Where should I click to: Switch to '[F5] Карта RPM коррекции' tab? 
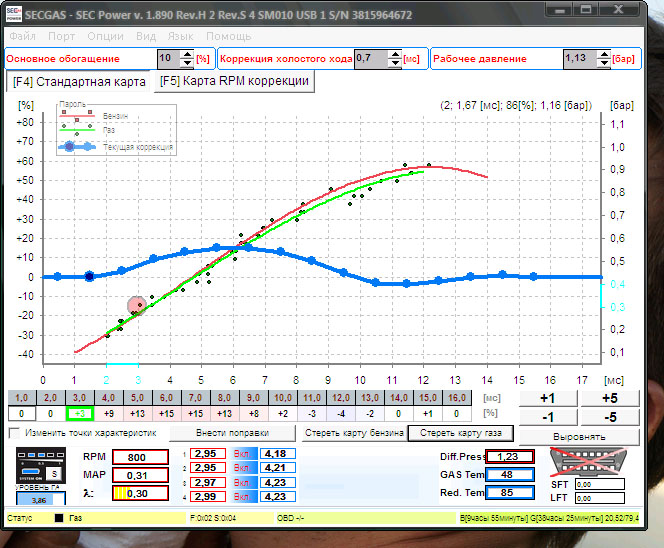tap(234, 81)
